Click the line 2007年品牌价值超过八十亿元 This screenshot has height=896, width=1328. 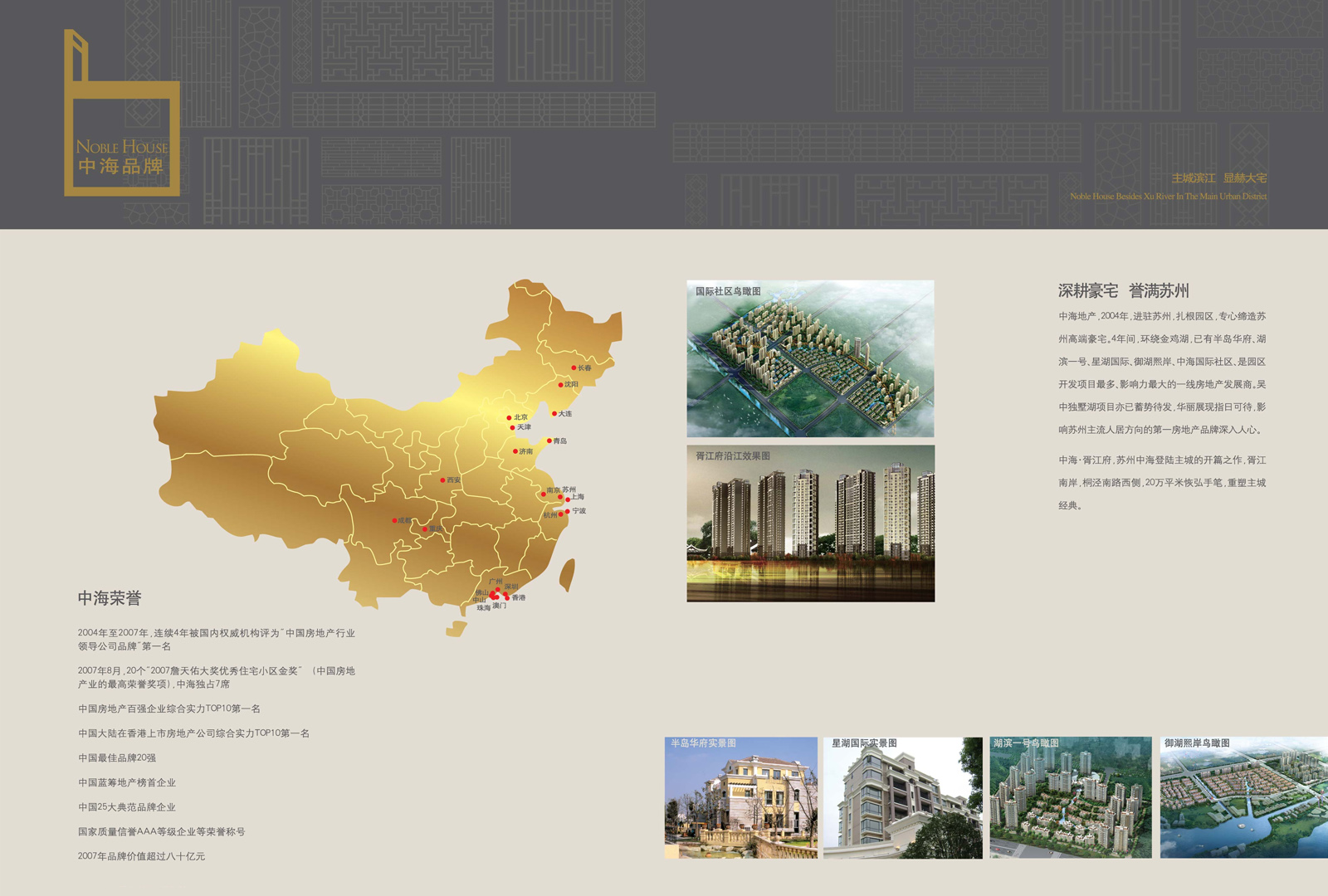(141, 856)
